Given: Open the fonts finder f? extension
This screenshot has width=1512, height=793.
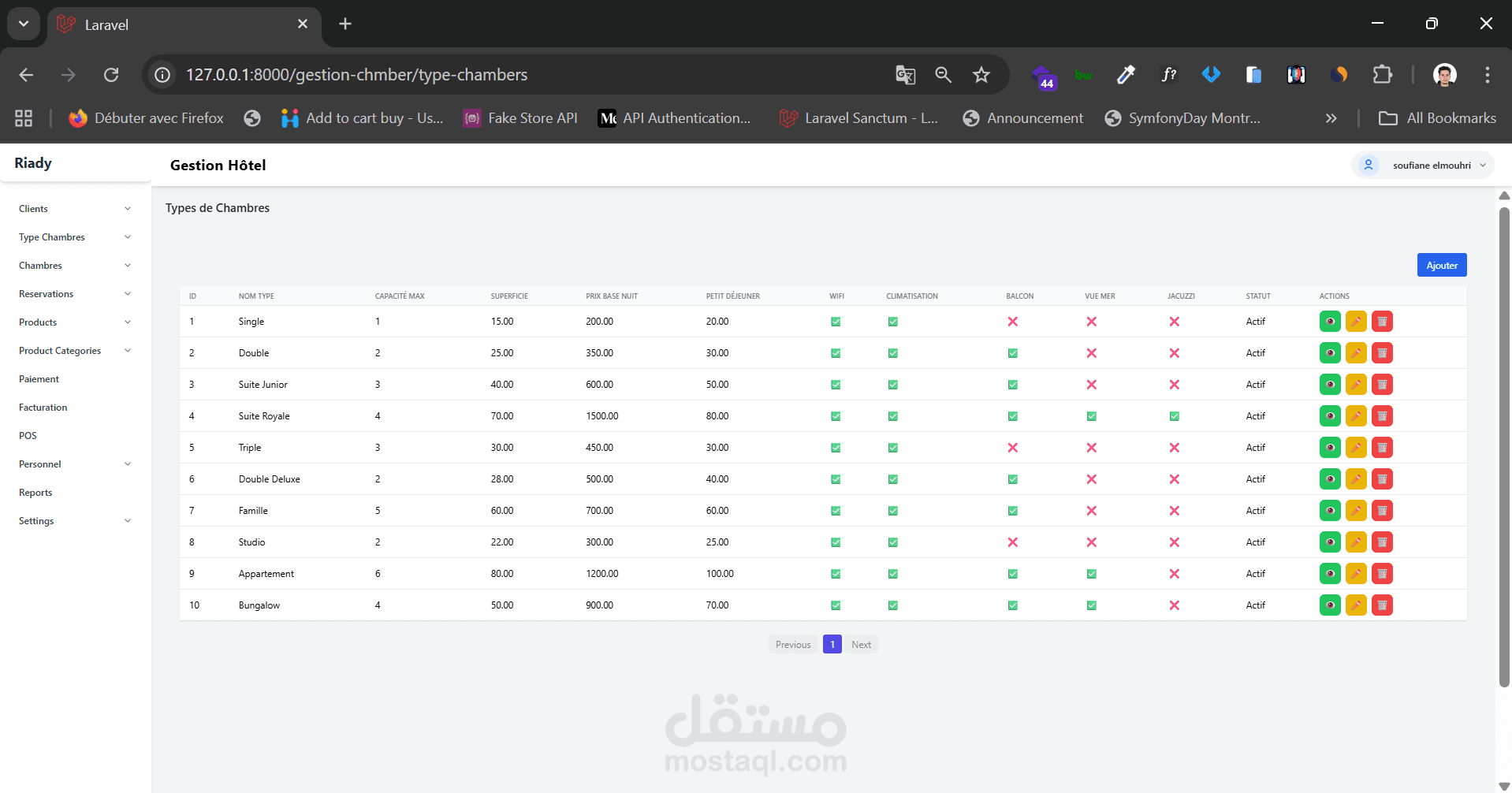Looking at the screenshot, I should (1168, 75).
